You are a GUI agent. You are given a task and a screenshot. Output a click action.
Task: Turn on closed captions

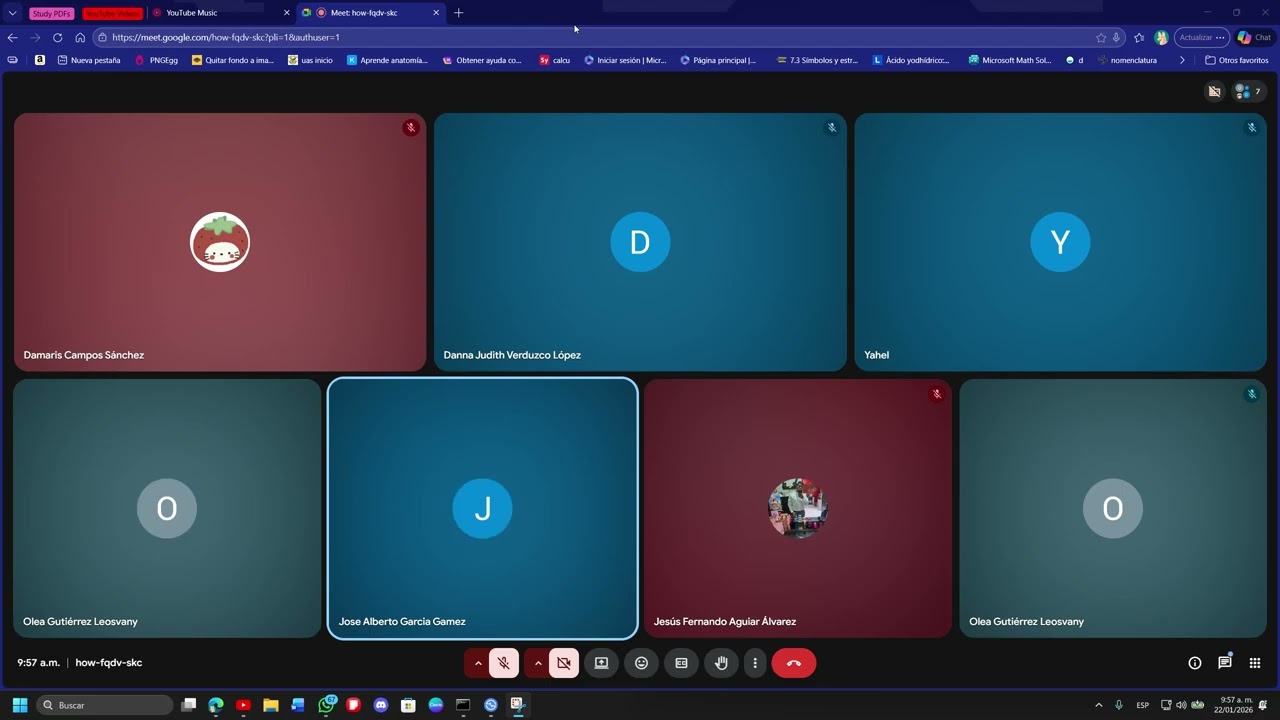tap(681, 663)
